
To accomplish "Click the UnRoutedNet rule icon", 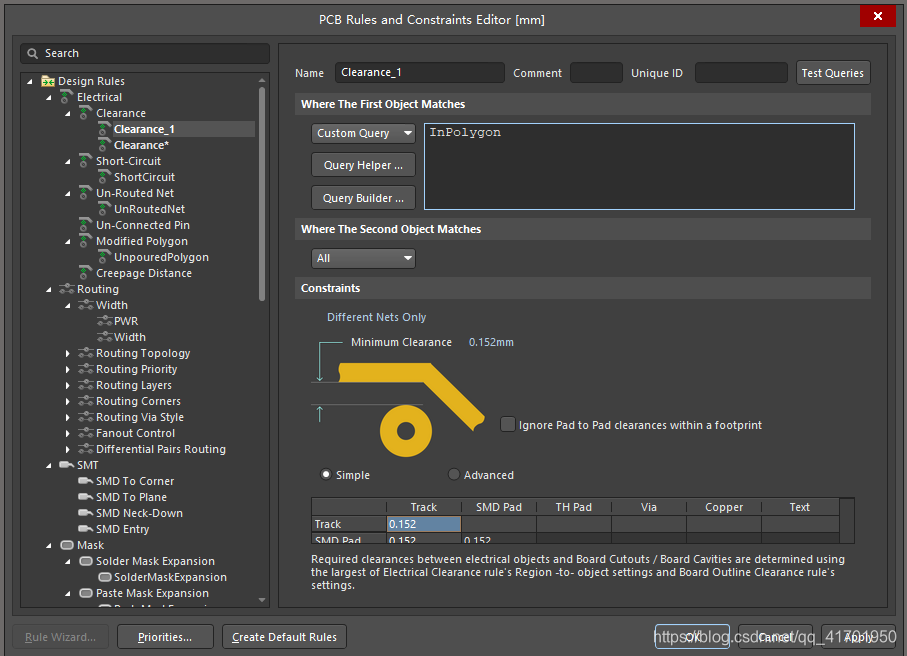I will [x=104, y=209].
